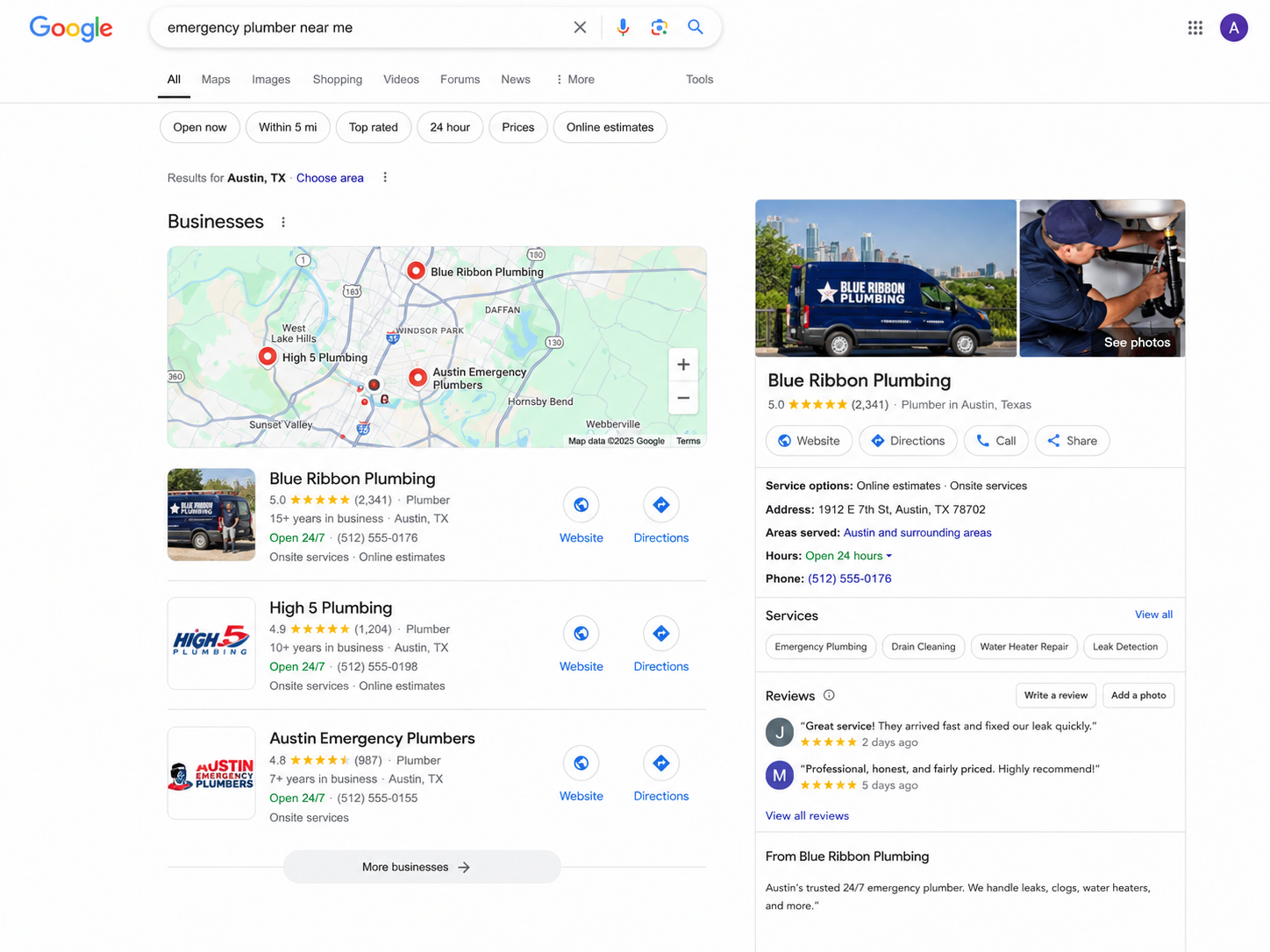Open View all reviews link
This screenshot has height=952, width=1270.
pyautogui.click(x=807, y=815)
